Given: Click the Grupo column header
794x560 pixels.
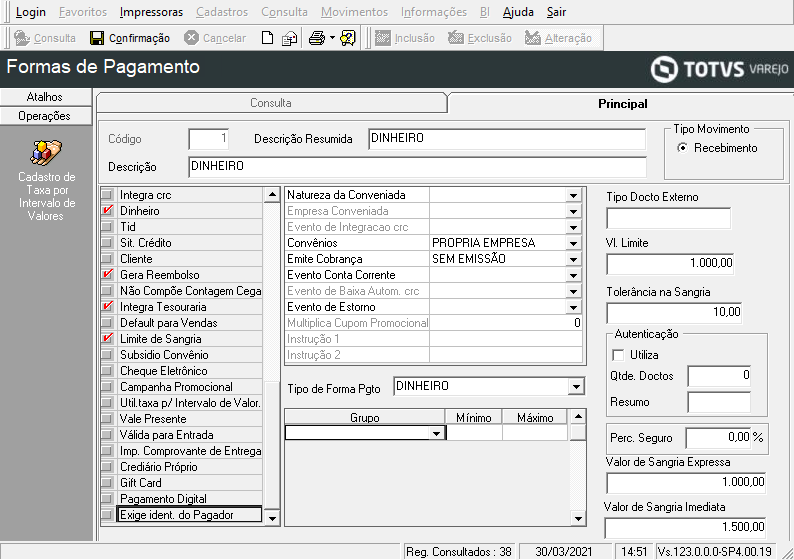Looking at the screenshot, I should [x=365, y=417].
